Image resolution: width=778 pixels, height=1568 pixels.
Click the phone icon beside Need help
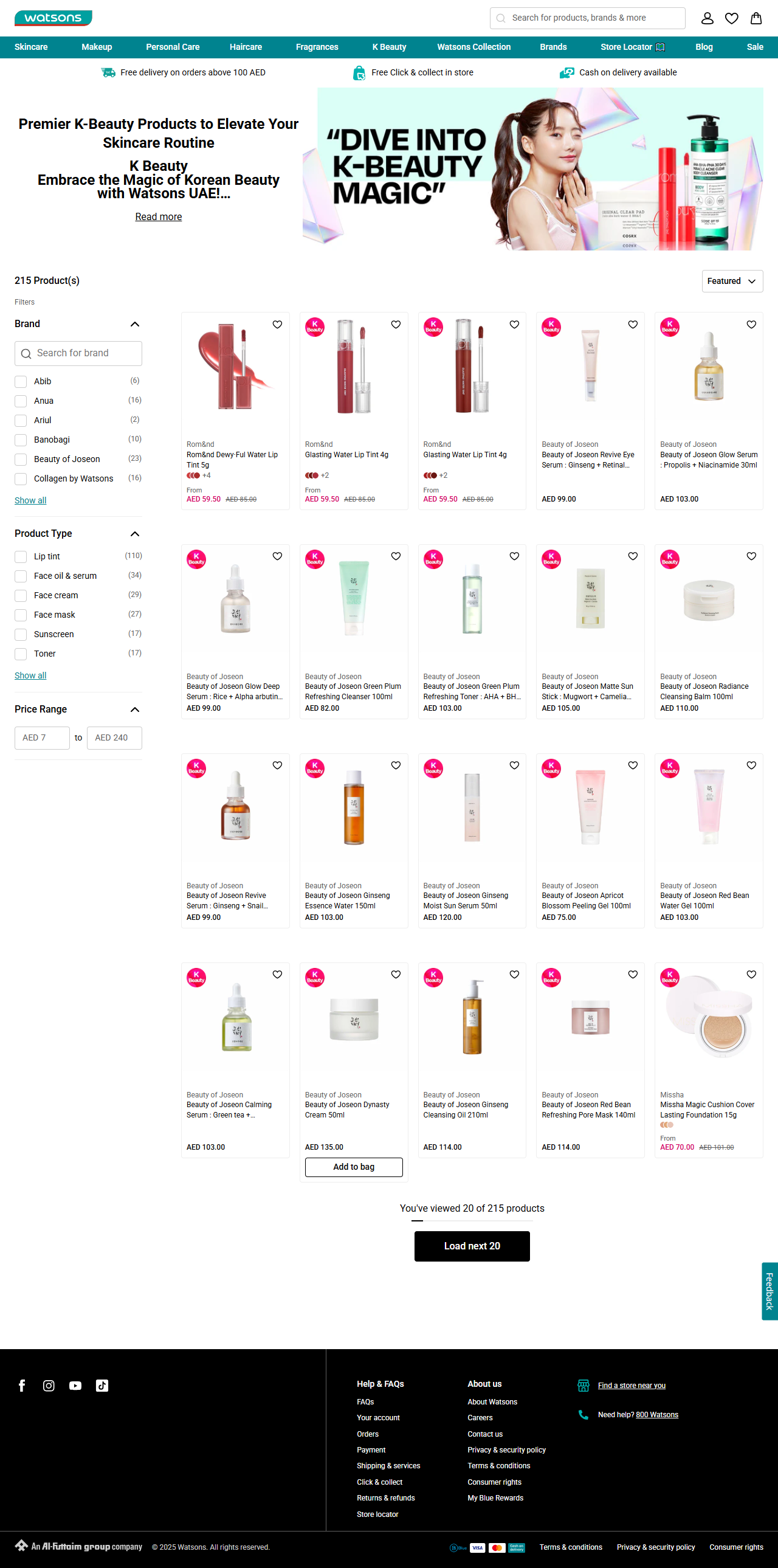point(583,1415)
